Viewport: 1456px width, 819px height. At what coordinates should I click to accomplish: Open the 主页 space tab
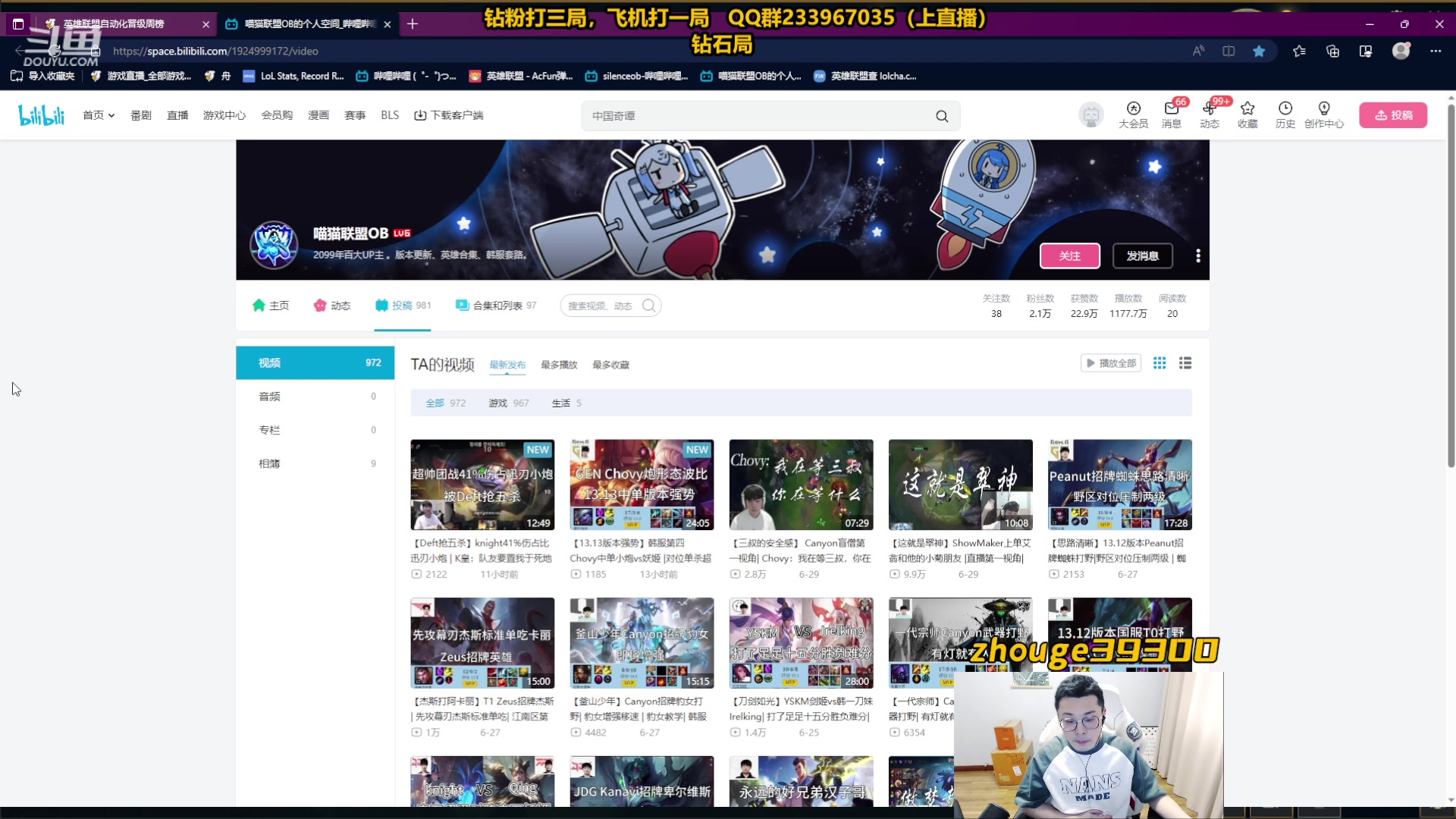[x=271, y=306]
